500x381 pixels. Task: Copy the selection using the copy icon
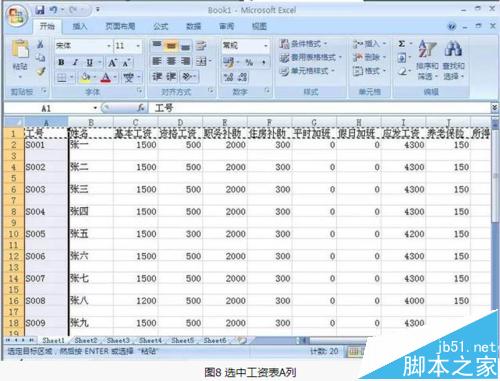click(40, 58)
